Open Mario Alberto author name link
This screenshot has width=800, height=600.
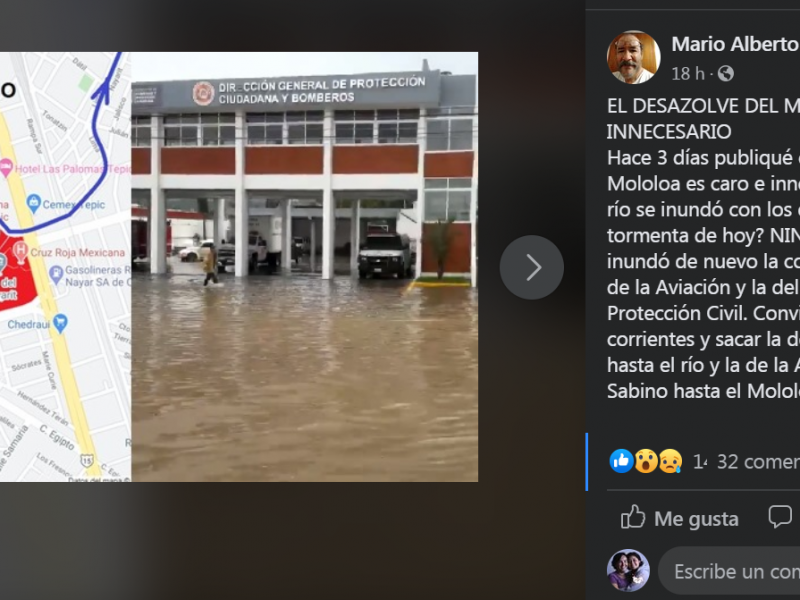pos(735,44)
